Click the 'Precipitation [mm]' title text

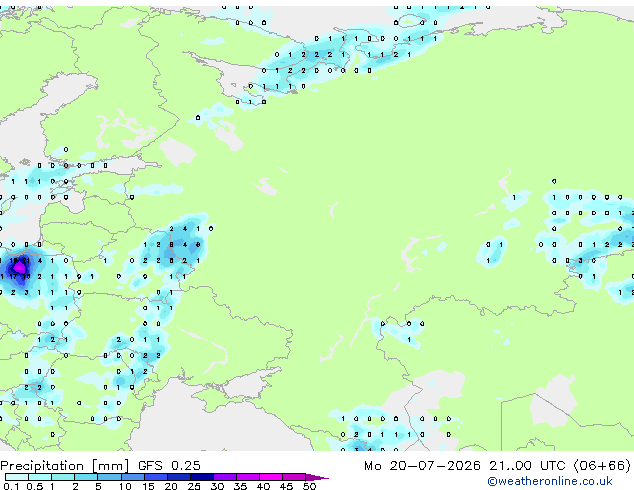65,466
